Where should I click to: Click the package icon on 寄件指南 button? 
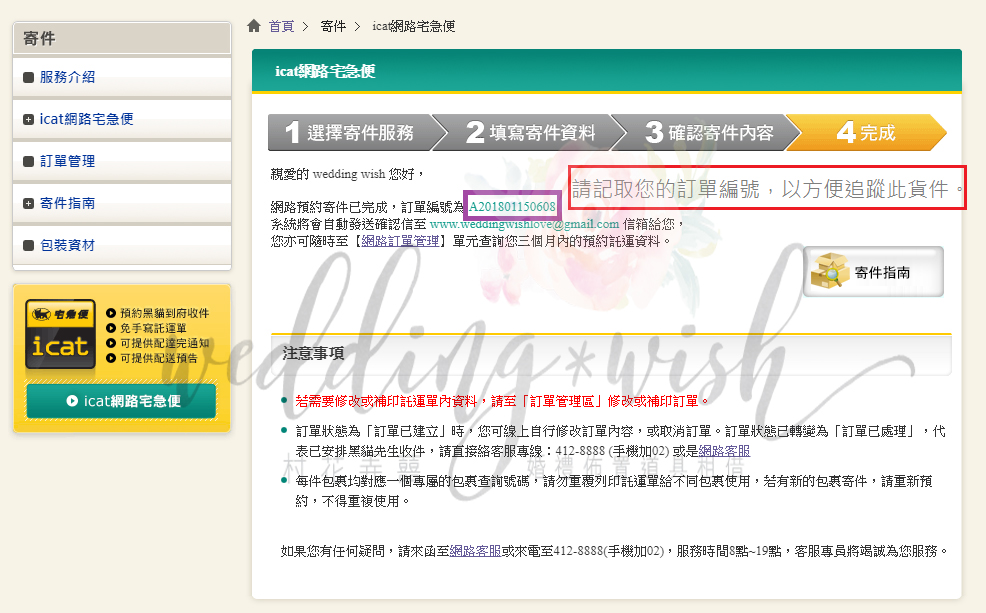tap(832, 272)
